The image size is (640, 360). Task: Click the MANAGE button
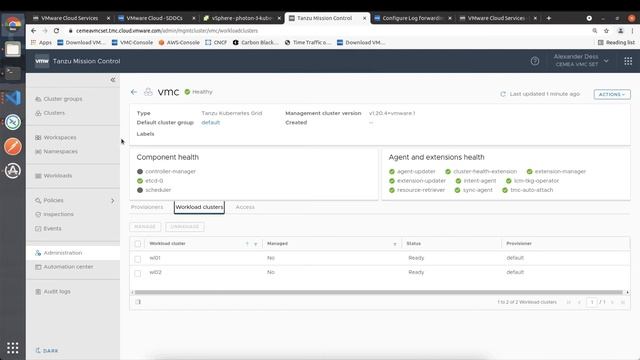click(x=145, y=227)
